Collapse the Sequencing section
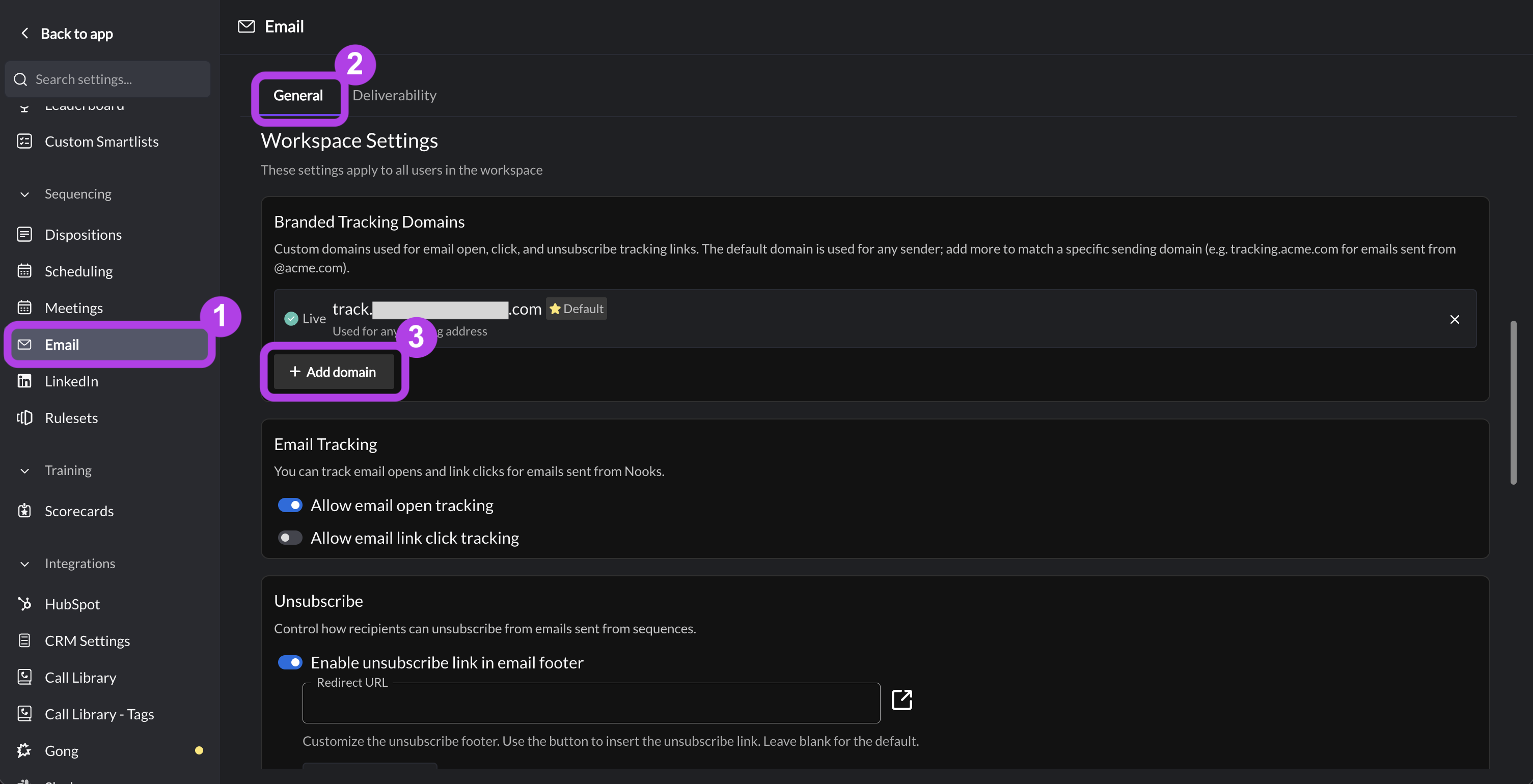This screenshot has width=1533, height=784. (x=24, y=194)
